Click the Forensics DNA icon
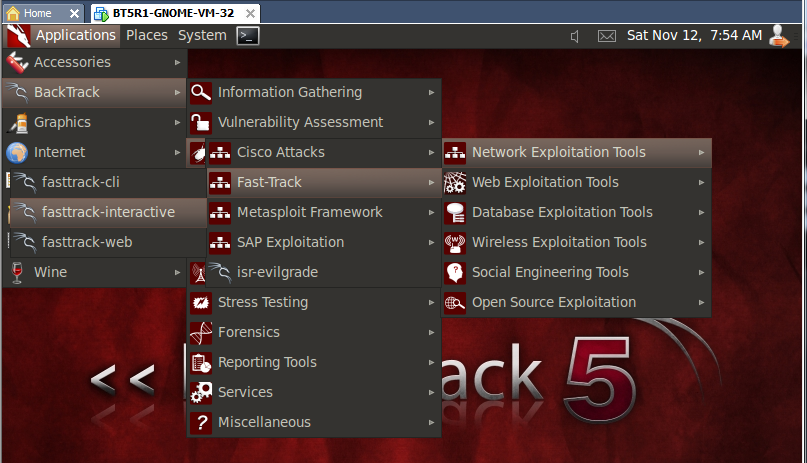807x463 pixels. click(x=201, y=332)
